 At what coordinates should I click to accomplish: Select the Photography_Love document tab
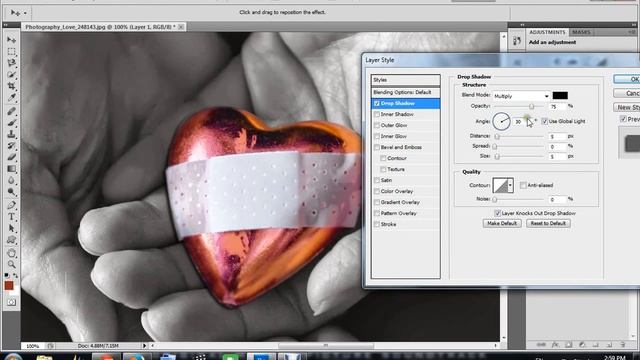(100, 27)
